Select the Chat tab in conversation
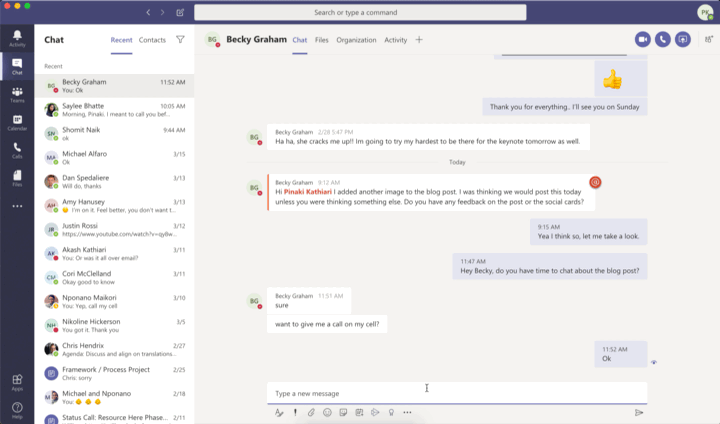The width and height of the screenshot is (720, 424). point(299,40)
